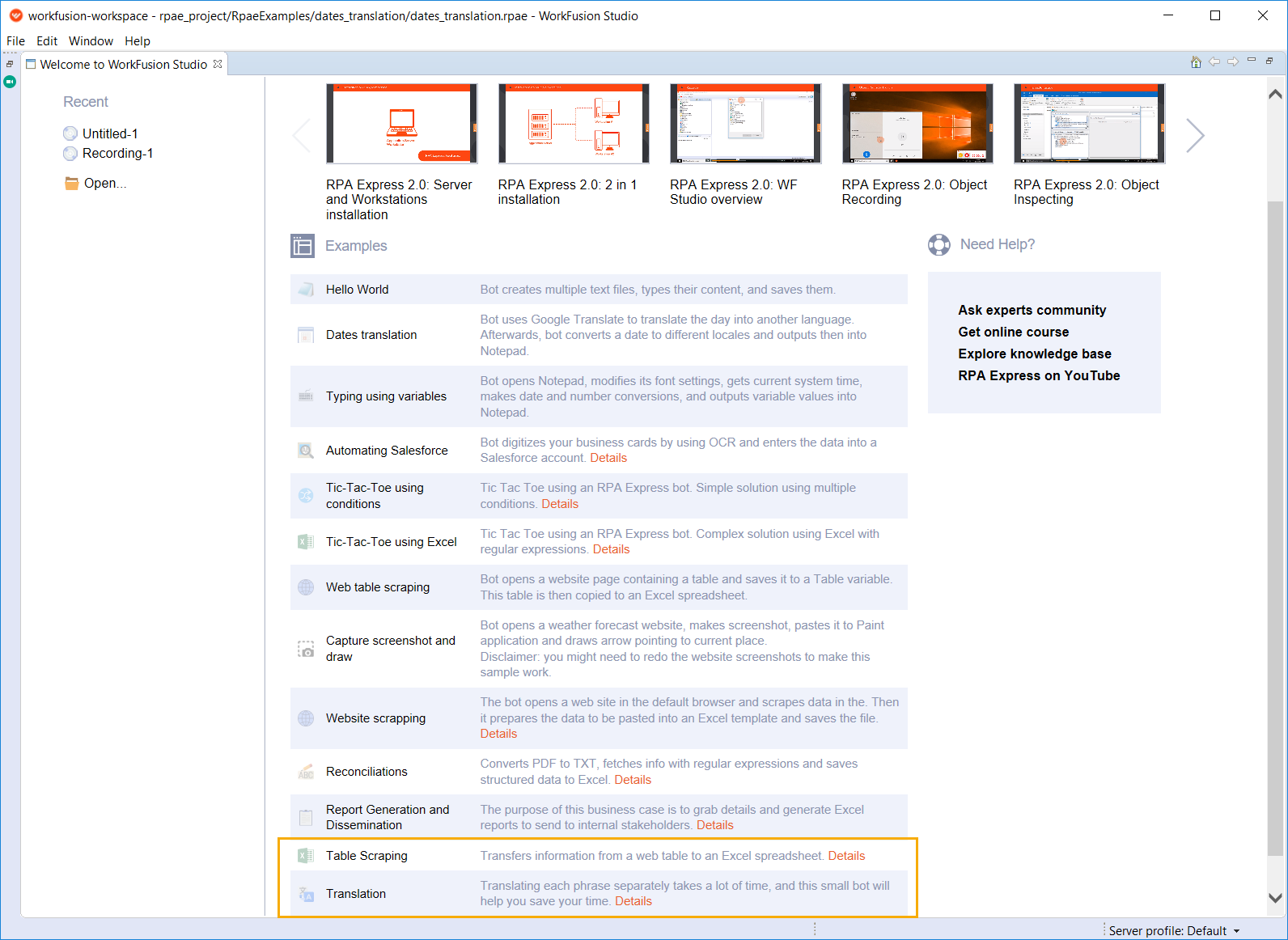Click the Examples section icon
The width and height of the screenshot is (1288, 940).
click(x=303, y=246)
